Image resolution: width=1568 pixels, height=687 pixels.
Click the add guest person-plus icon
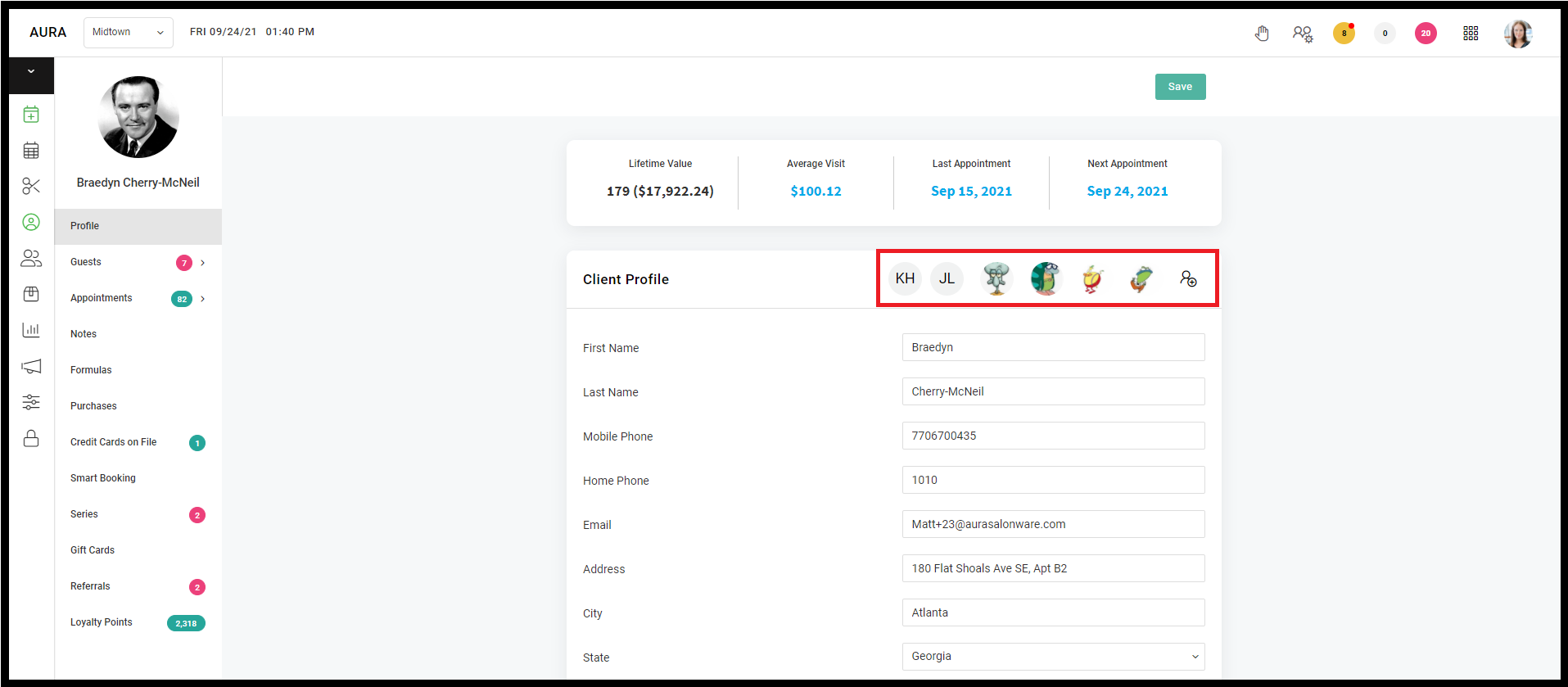coord(1188,278)
